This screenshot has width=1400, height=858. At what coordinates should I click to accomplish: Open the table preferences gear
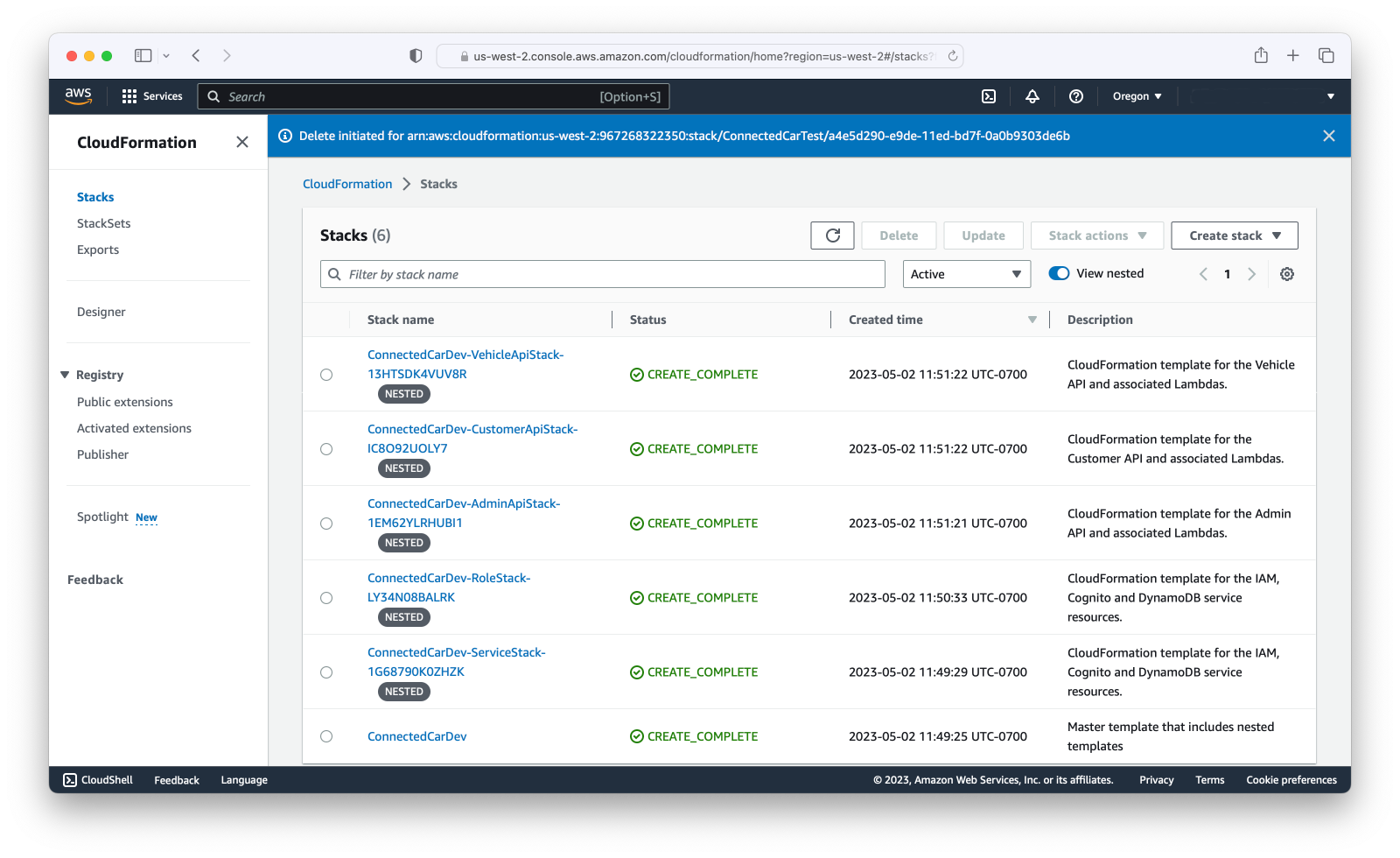pyautogui.click(x=1287, y=274)
